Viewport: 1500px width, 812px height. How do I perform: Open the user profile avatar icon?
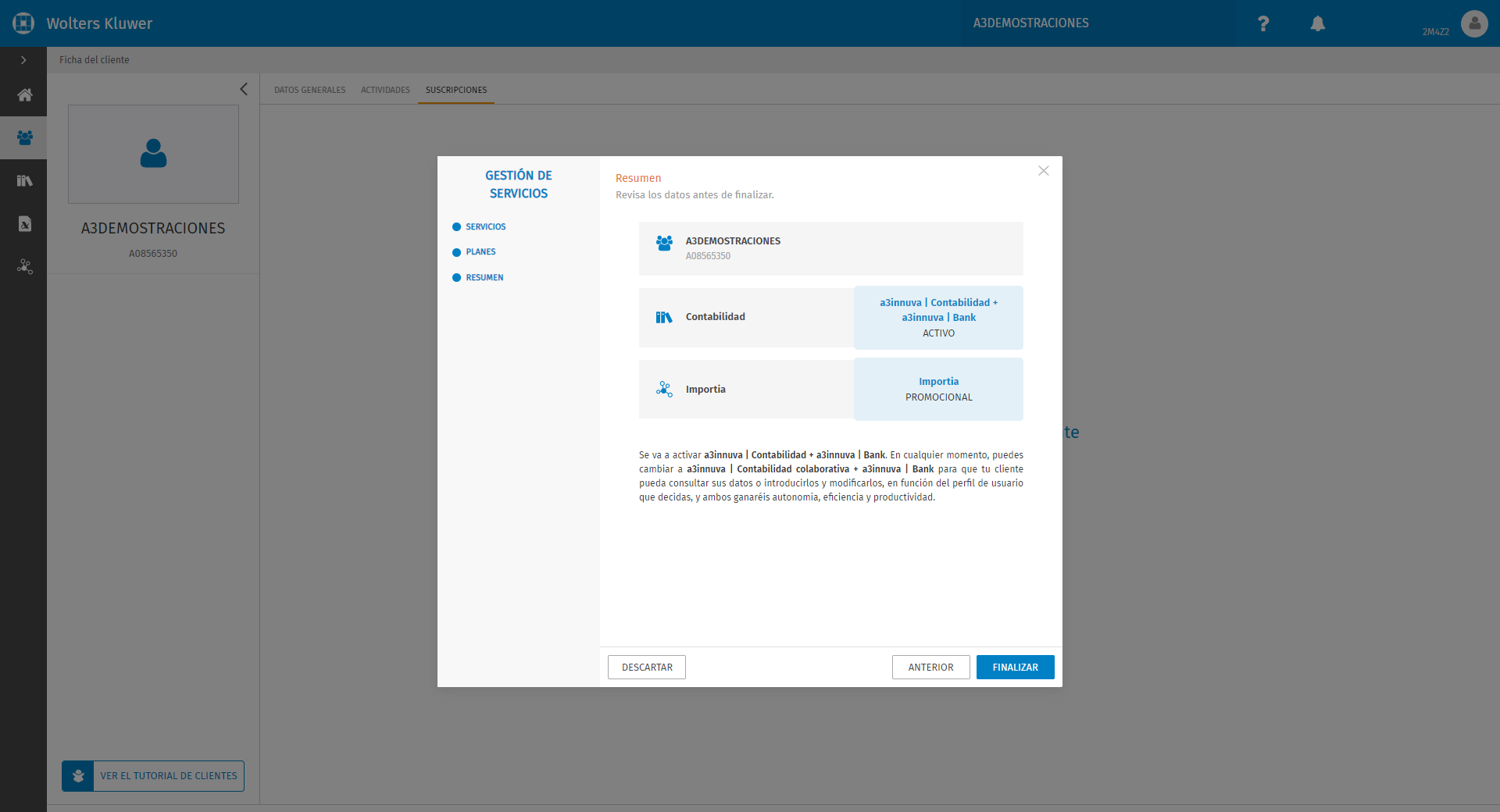pyautogui.click(x=1474, y=23)
